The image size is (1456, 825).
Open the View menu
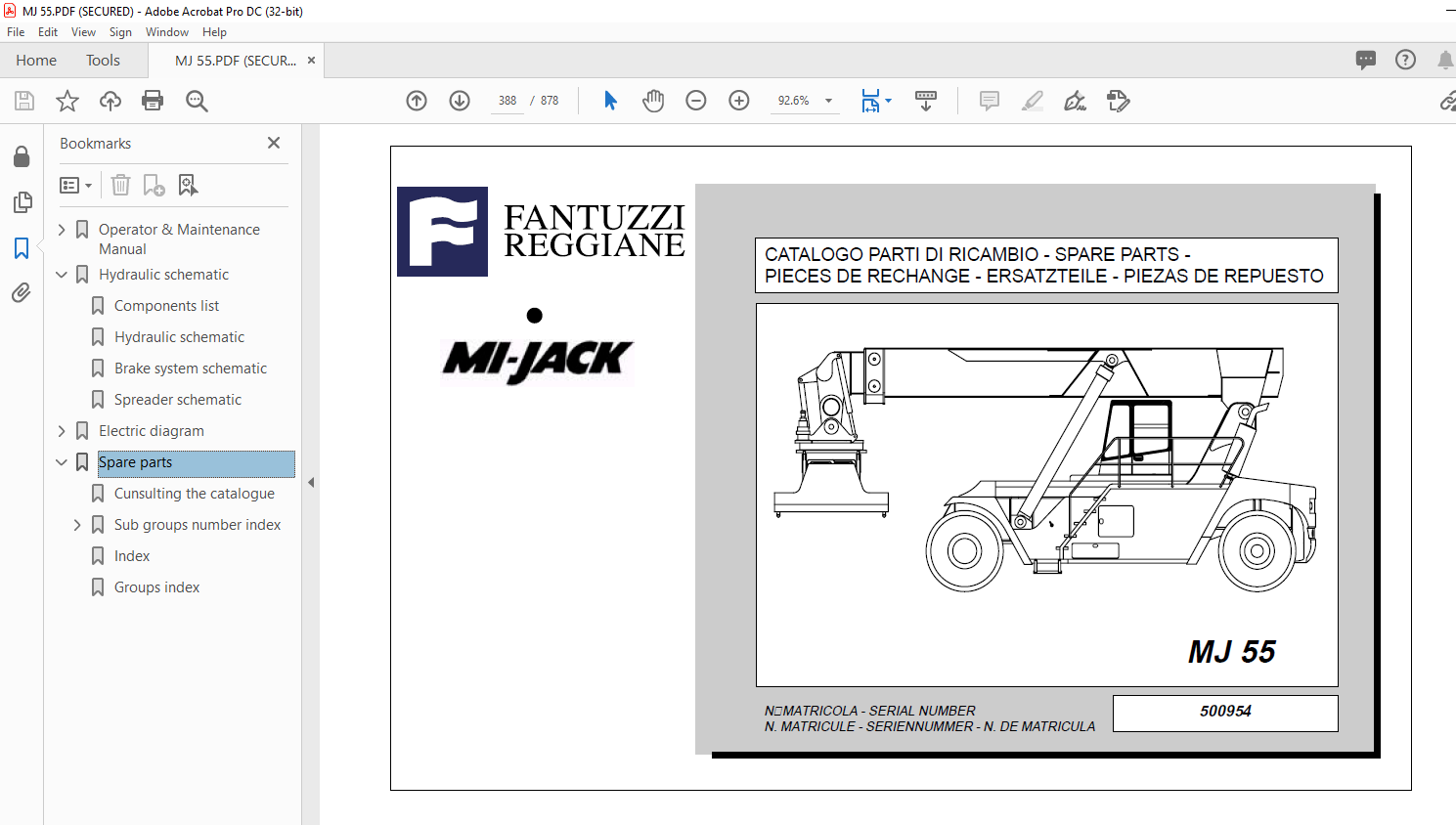83,32
